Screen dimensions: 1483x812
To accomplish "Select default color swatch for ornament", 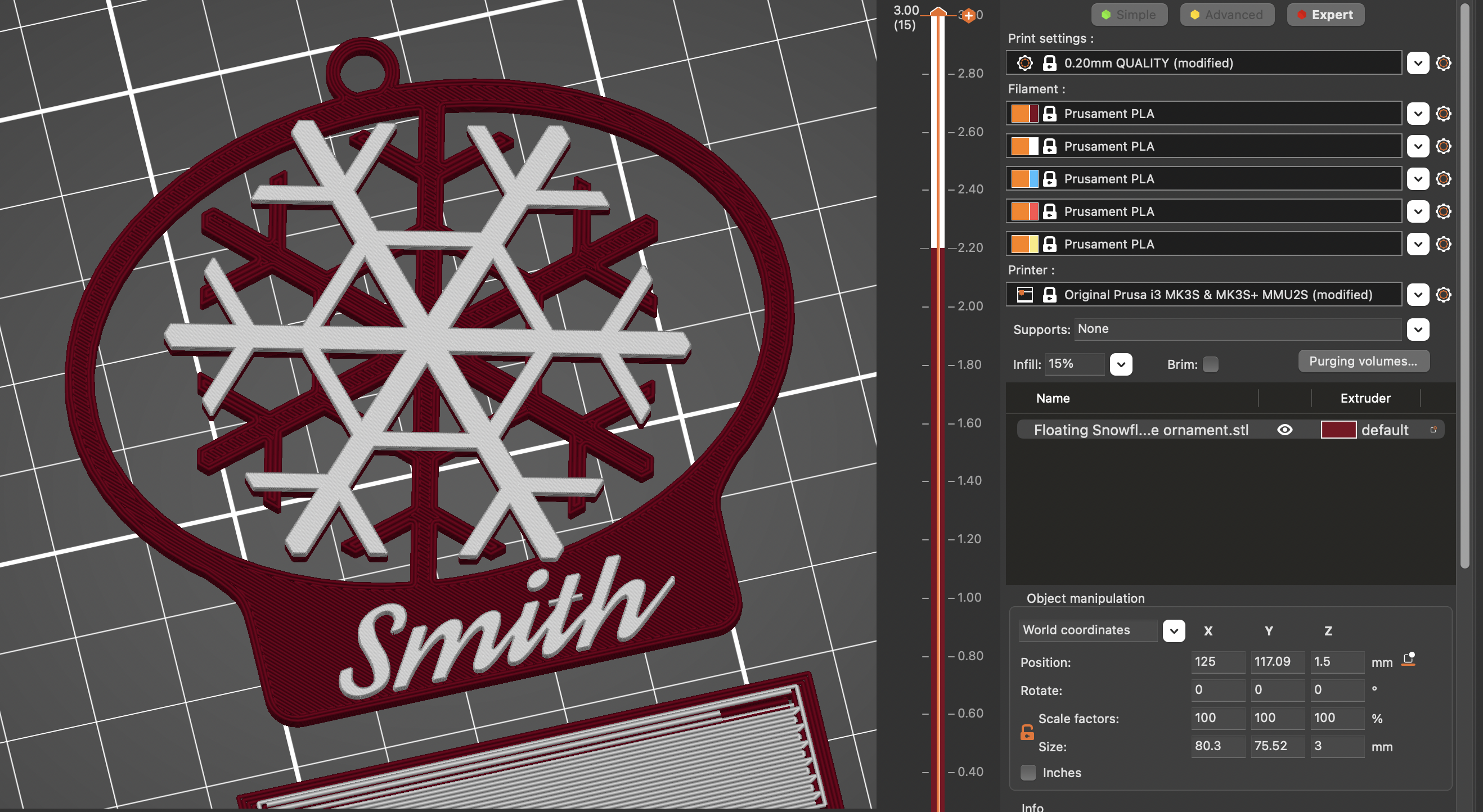I will [x=1338, y=429].
